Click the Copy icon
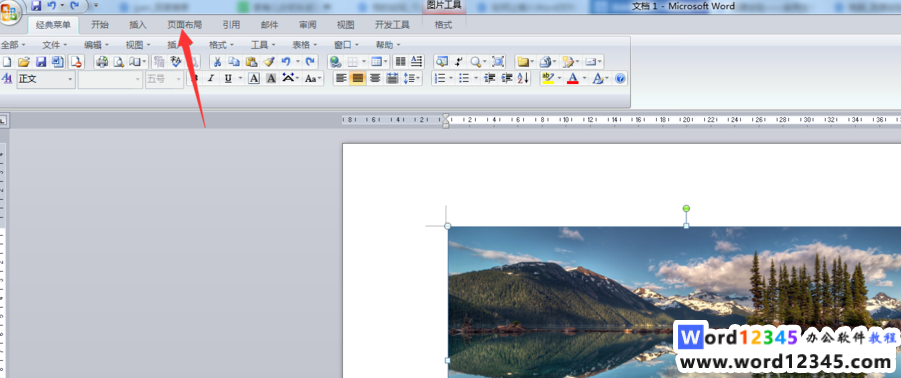The width and height of the screenshot is (901, 378). [234, 61]
